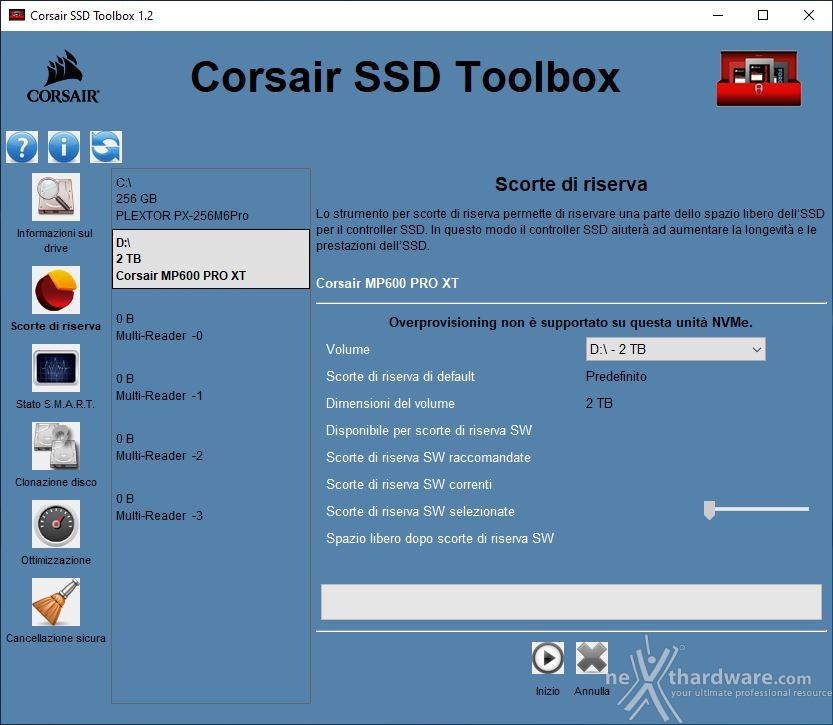Click the 'Corsair MP600 PRO XT' heading in right panel
Image resolution: width=833 pixels, height=725 pixels.
387,283
